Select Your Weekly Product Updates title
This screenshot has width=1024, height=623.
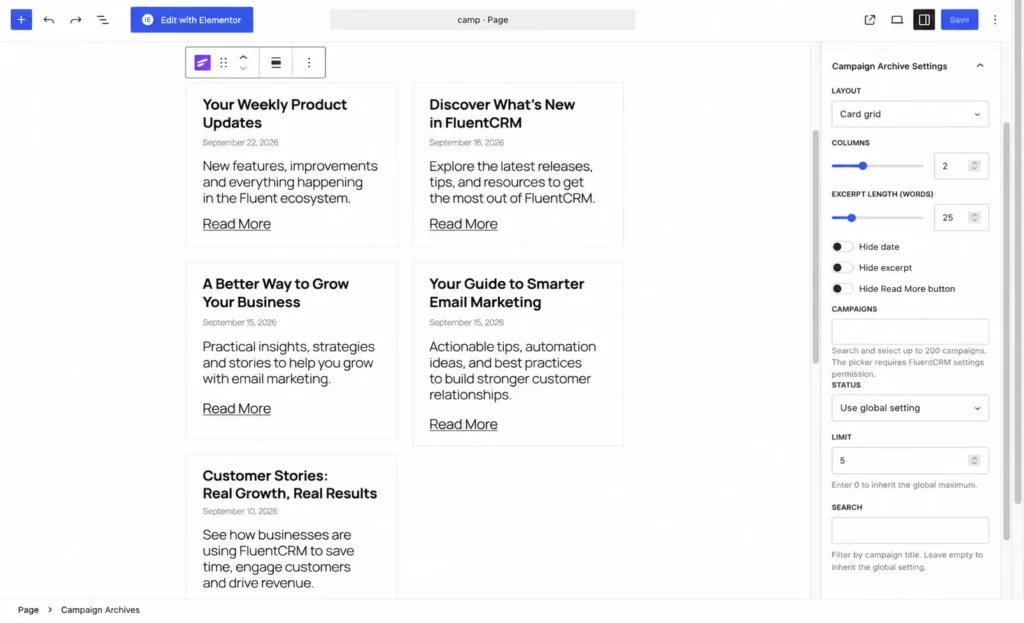click(274, 114)
